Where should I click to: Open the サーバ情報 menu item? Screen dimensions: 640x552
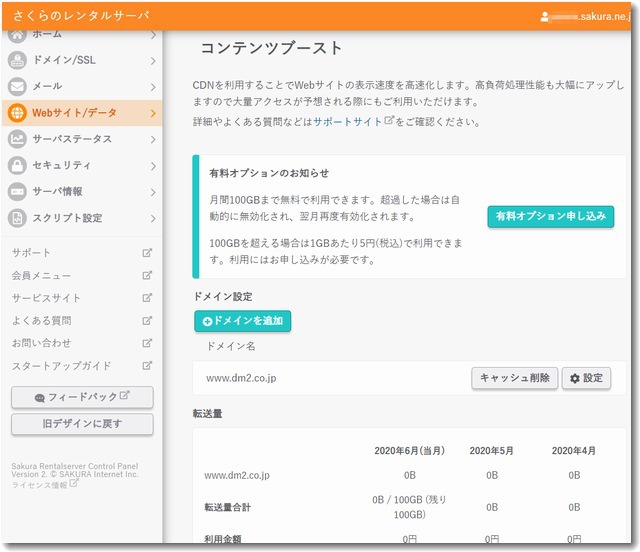click(x=58, y=191)
